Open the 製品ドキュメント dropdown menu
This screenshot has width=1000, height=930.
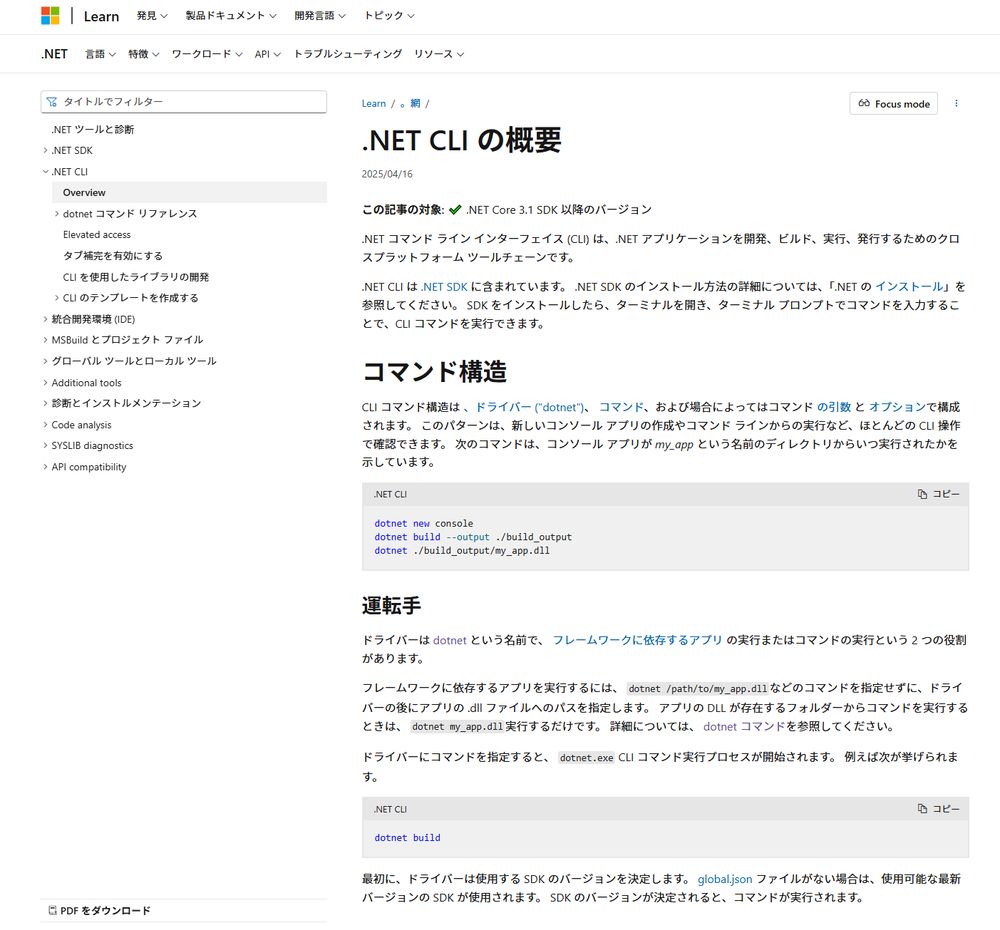point(231,15)
